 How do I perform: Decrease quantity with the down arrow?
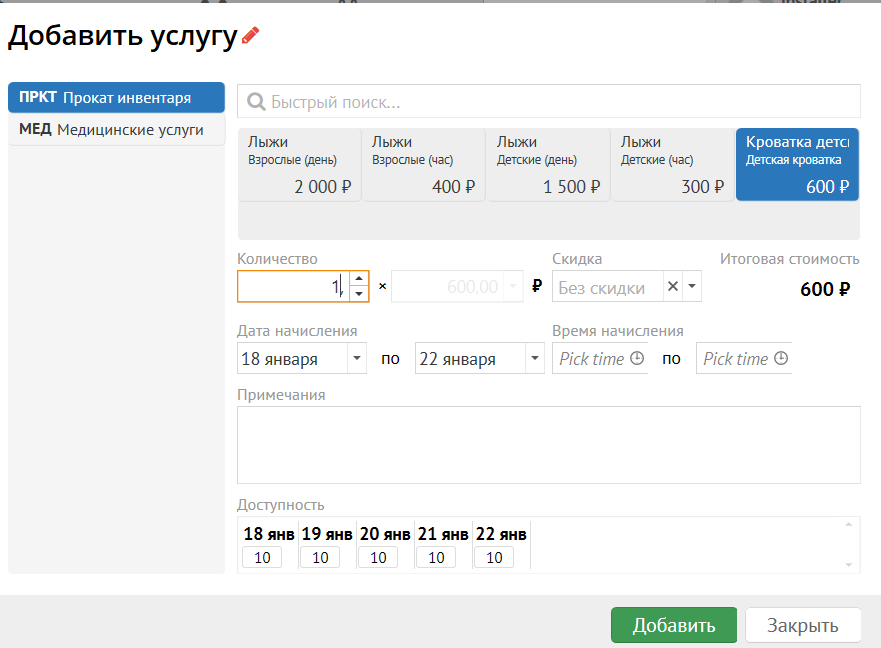(x=358, y=294)
